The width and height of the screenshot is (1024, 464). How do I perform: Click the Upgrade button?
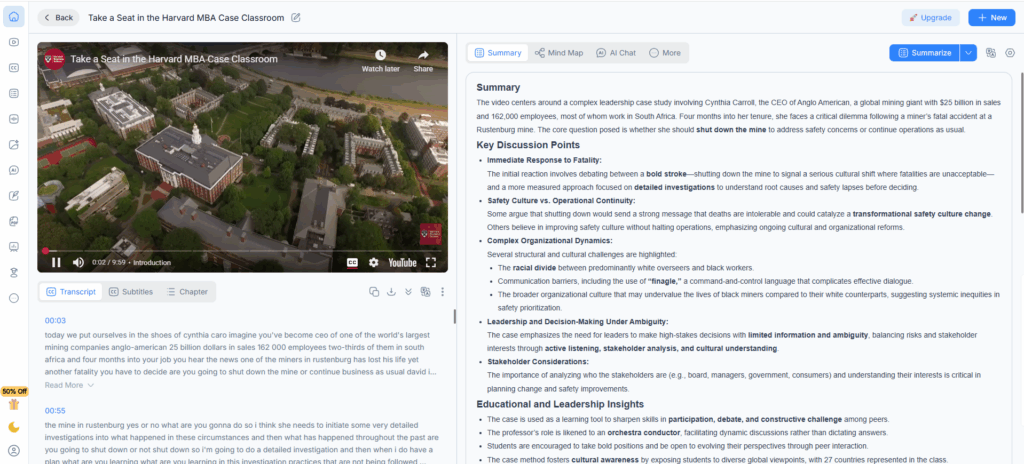tap(931, 18)
